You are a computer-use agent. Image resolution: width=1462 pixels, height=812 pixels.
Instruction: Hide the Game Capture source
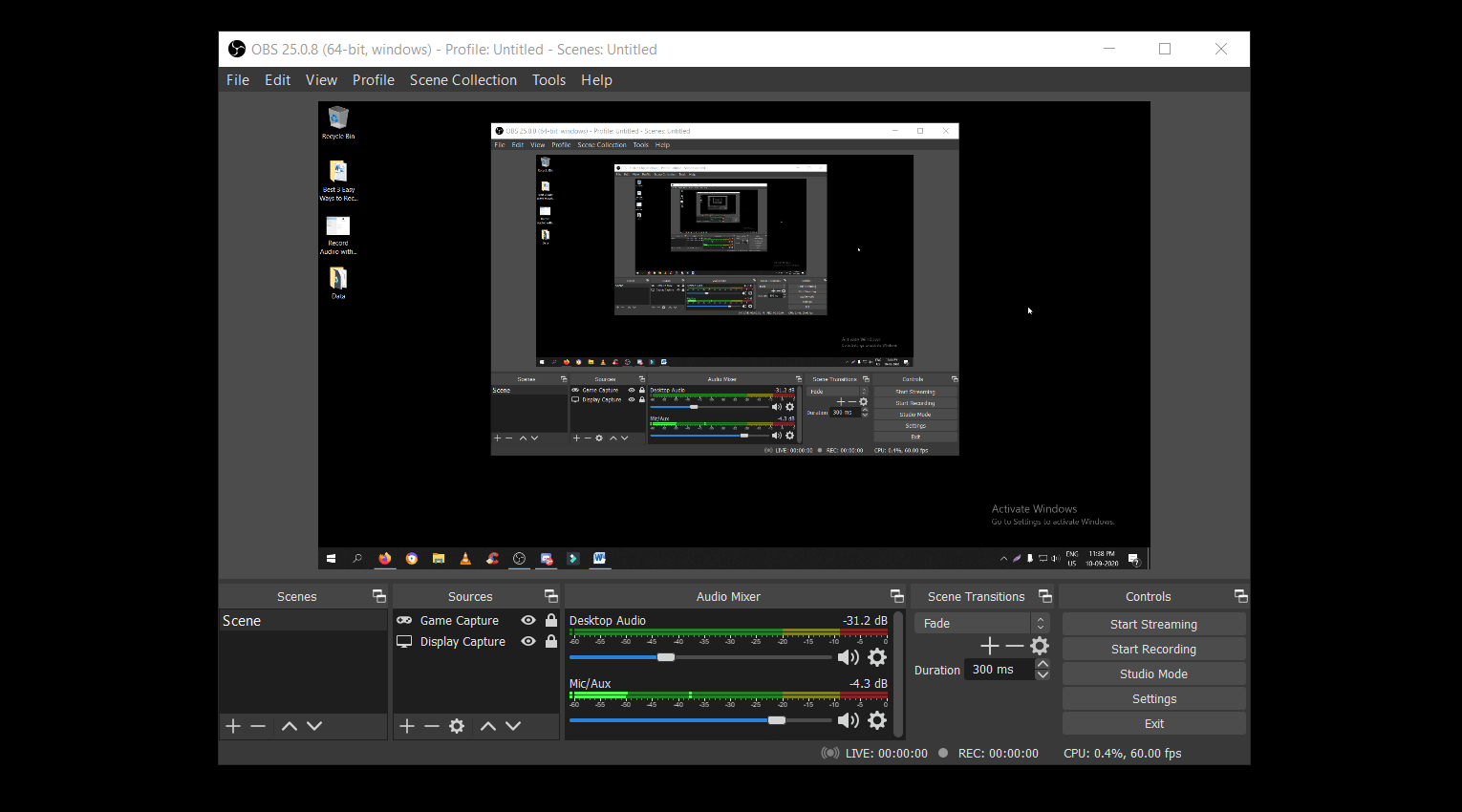(x=528, y=620)
